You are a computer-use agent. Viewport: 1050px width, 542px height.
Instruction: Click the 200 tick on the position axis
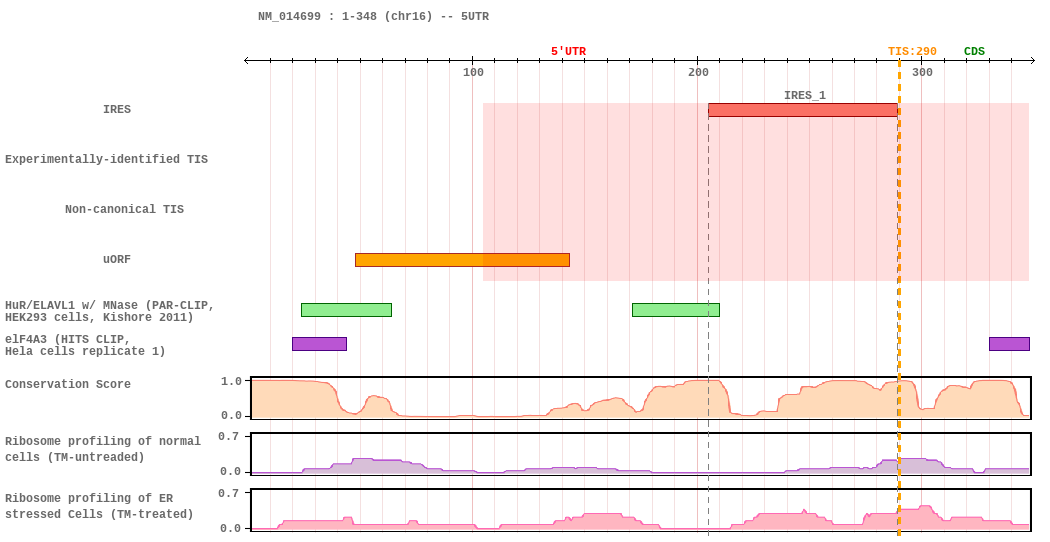(698, 72)
